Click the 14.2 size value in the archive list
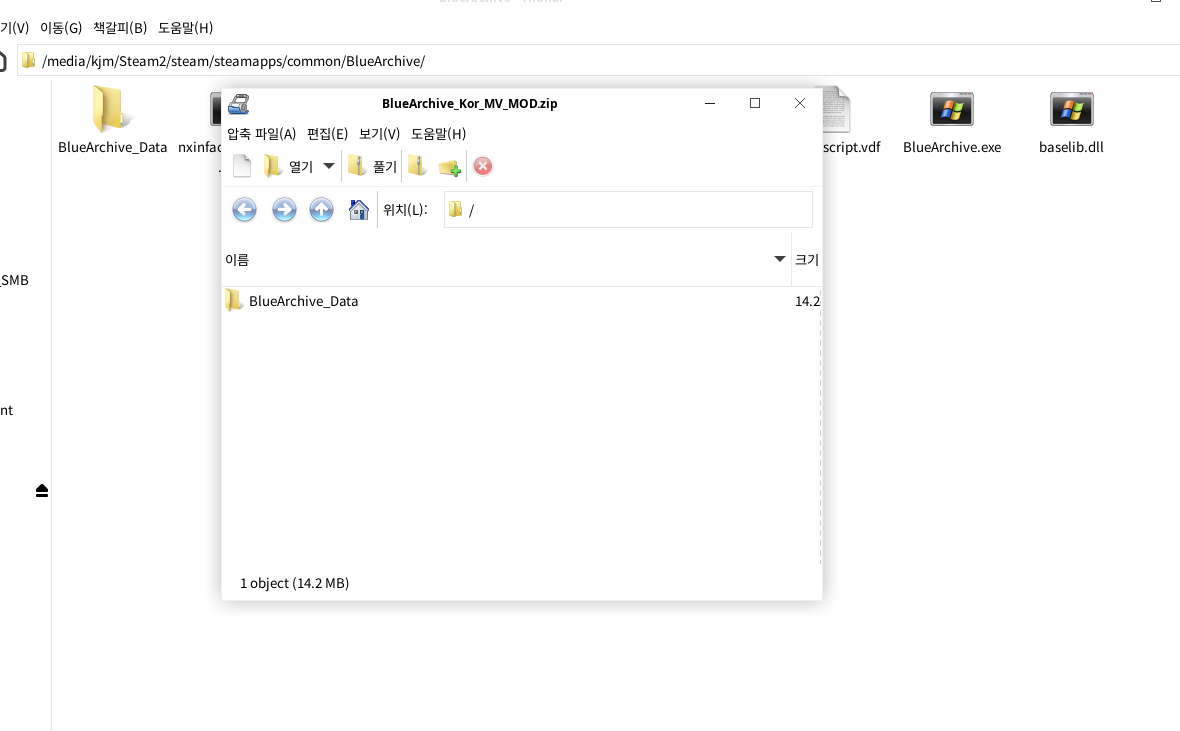Viewport: 1180px width, 731px height. click(807, 301)
